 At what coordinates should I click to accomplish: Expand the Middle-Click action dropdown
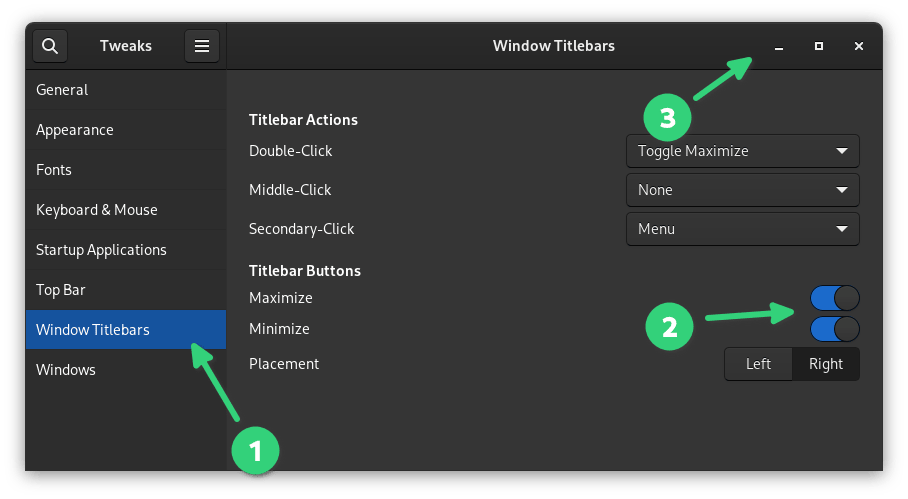[x=742, y=190]
